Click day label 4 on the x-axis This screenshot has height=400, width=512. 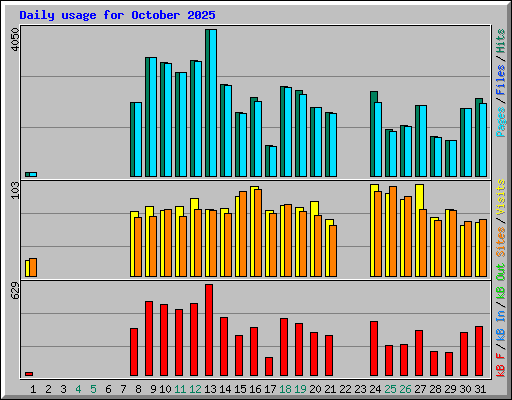click(78, 389)
